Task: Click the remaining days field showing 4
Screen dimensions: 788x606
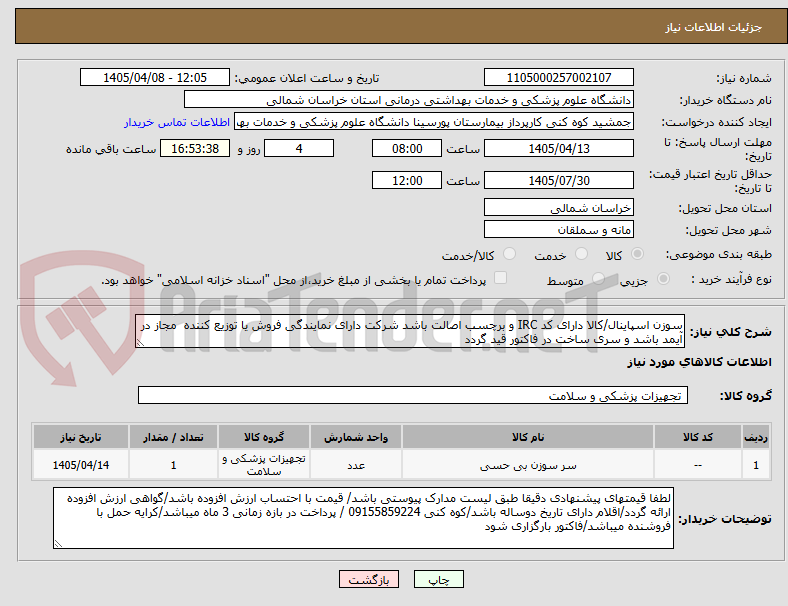Action: point(299,149)
